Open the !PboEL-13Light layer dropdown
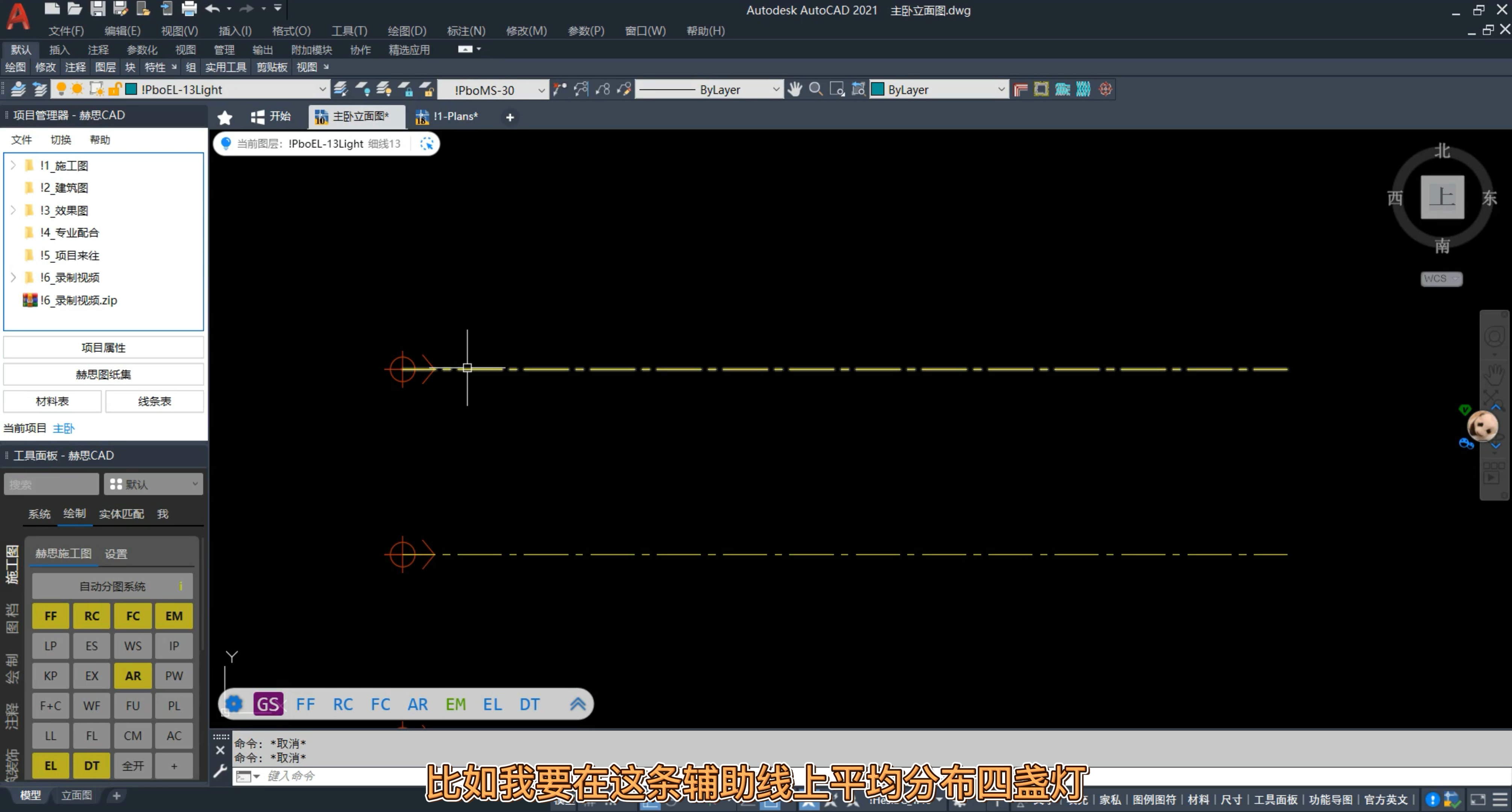Image resolution: width=1512 pixels, height=812 pixels. point(322,89)
